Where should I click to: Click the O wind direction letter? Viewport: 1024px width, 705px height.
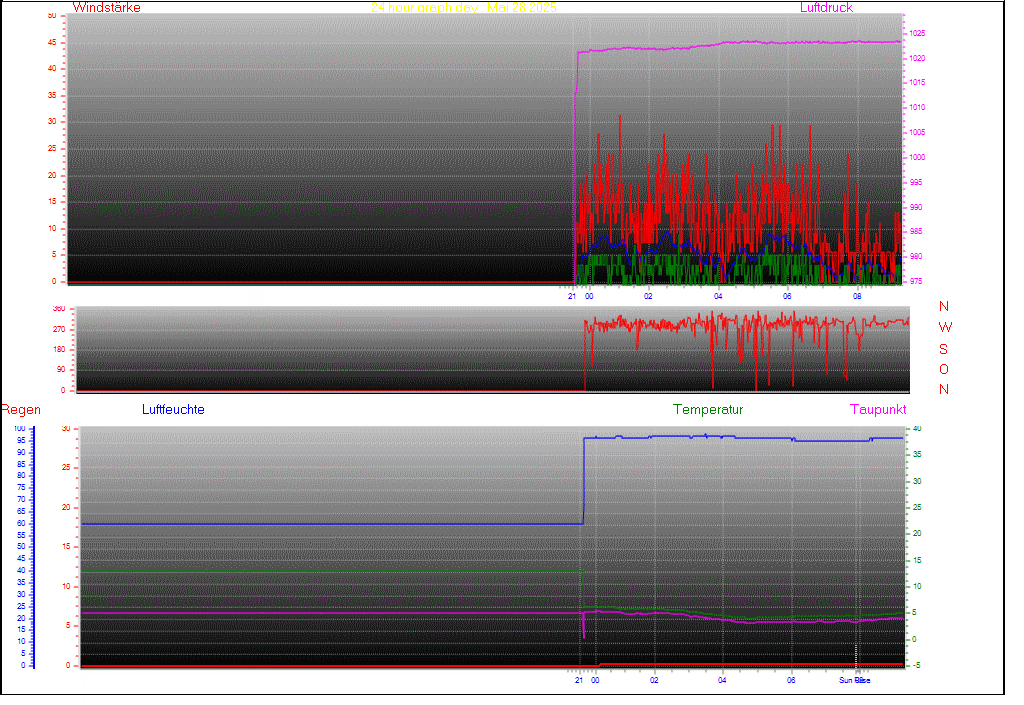point(944,370)
